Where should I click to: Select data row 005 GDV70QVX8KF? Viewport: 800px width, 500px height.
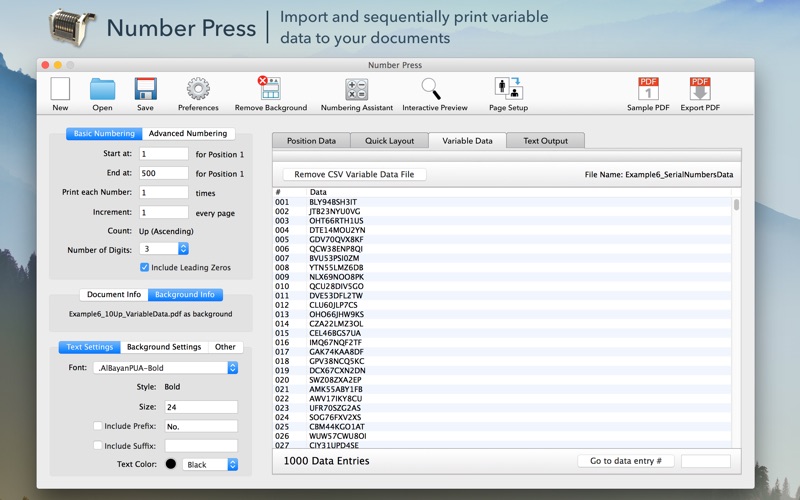click(503, 239)
